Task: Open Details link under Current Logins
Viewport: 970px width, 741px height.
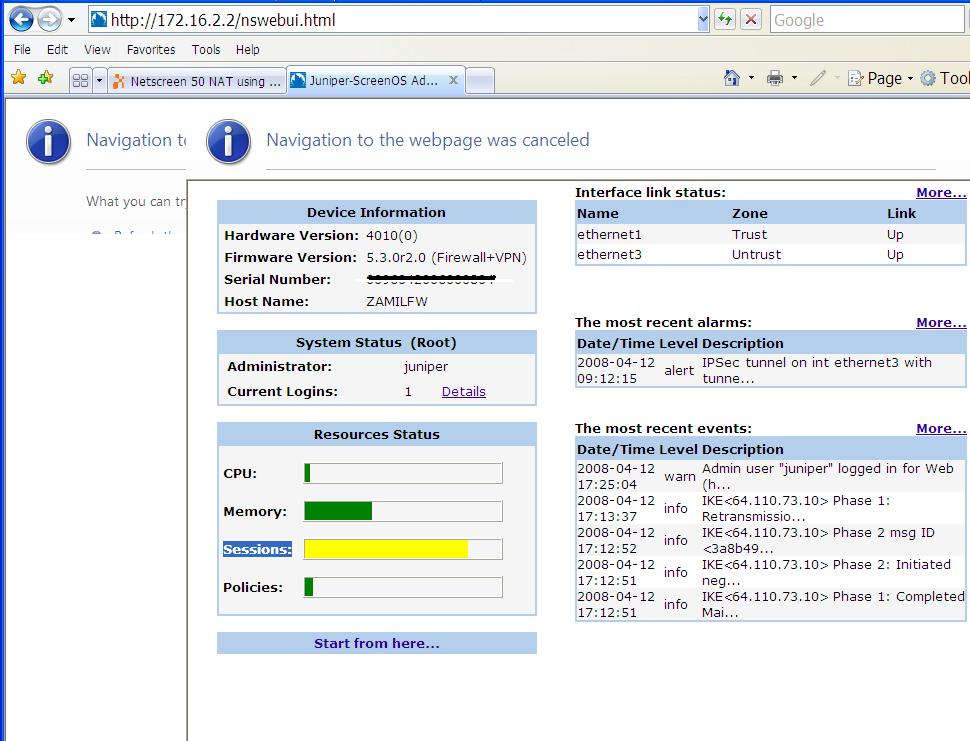Action: pyautogui.click(x=463, y=391)
